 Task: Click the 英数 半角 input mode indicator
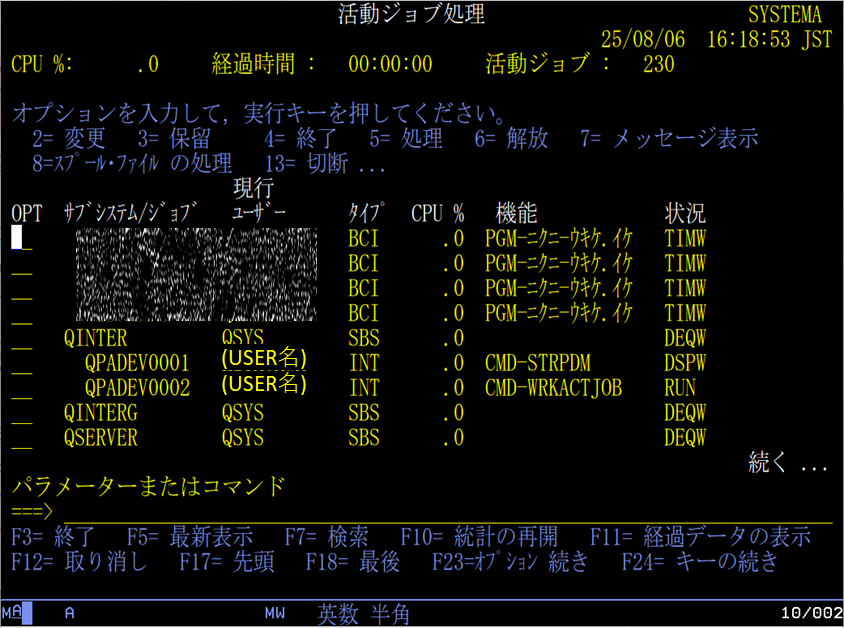363,614
